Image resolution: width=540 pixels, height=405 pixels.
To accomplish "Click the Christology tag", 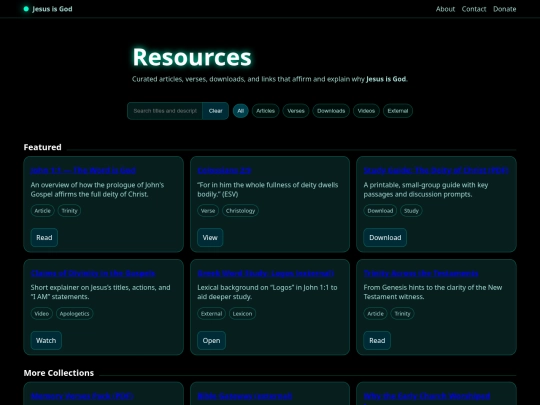I will [x=240, y=211].
